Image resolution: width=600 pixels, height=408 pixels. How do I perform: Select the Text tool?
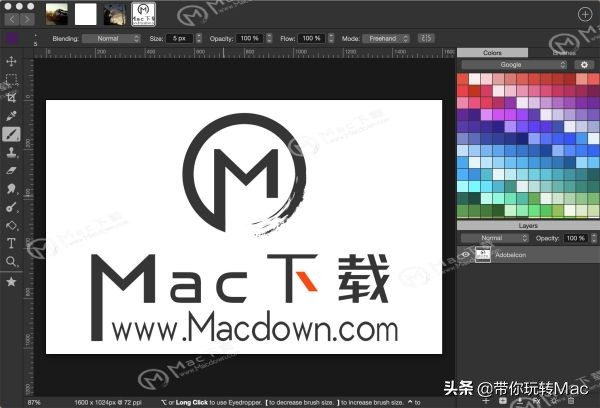coord(11,243)
